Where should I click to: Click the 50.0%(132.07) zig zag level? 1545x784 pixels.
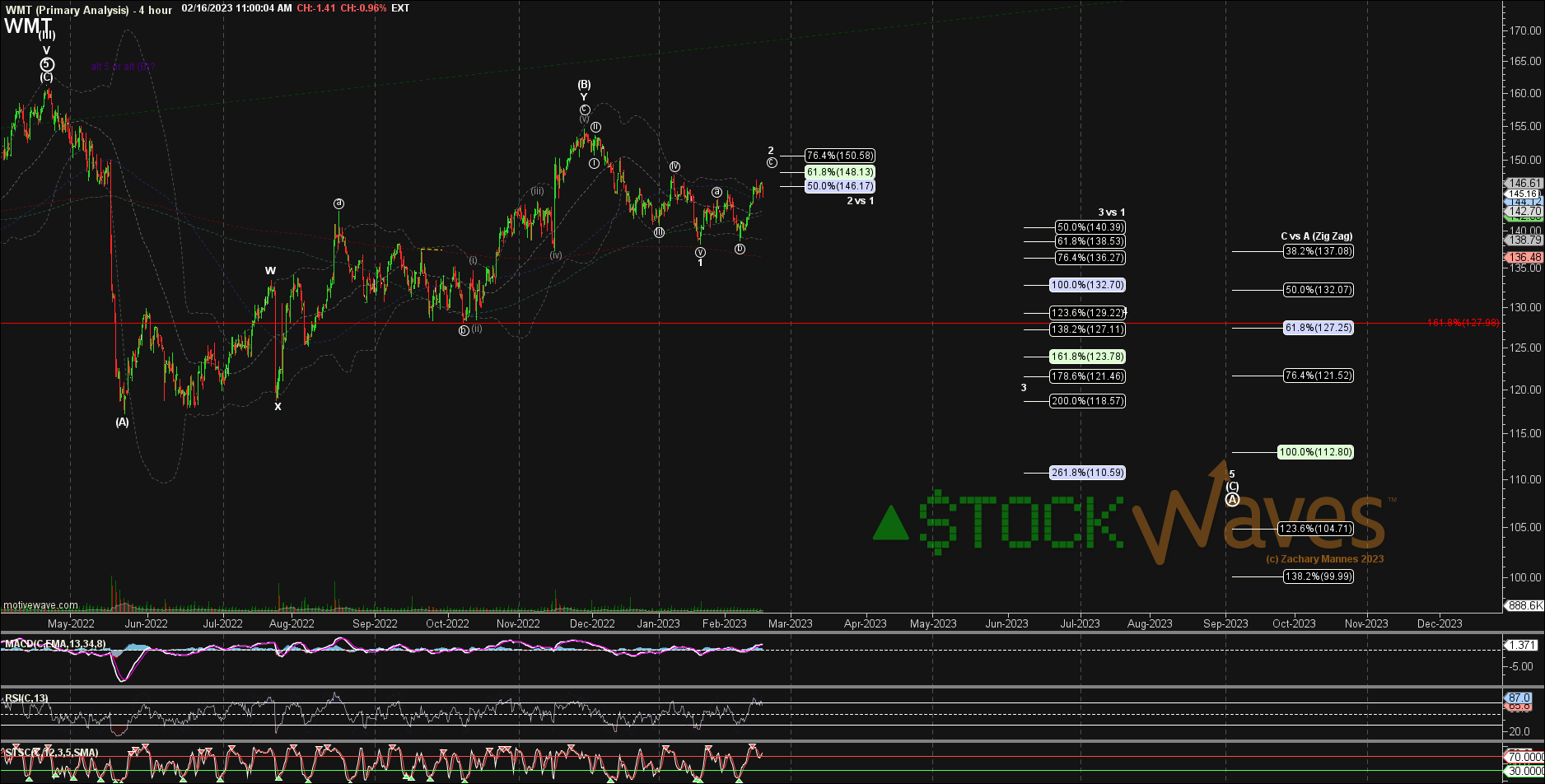[1319, 290]
